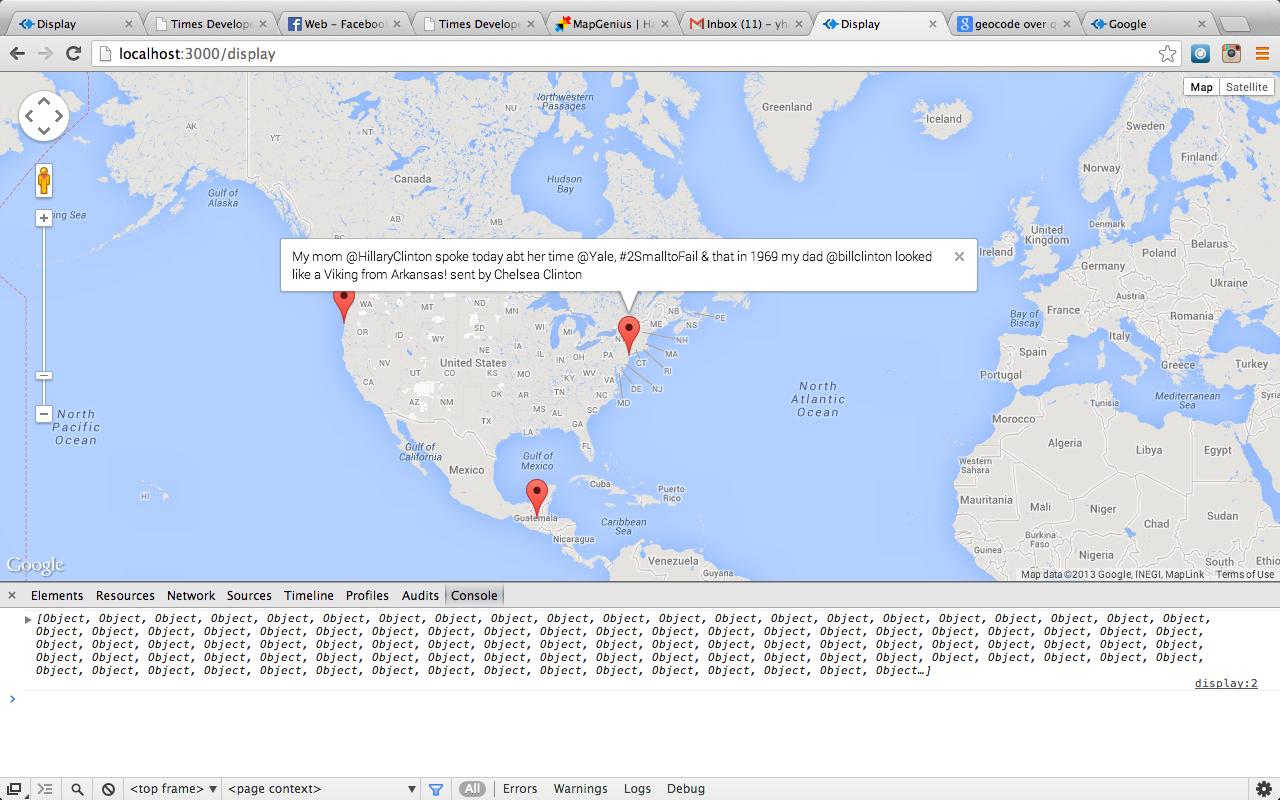This screenshot has height=800, width=1280.
Task: Open devtools settings gear
Action: pyautogui.click(x=1263, y=789)
